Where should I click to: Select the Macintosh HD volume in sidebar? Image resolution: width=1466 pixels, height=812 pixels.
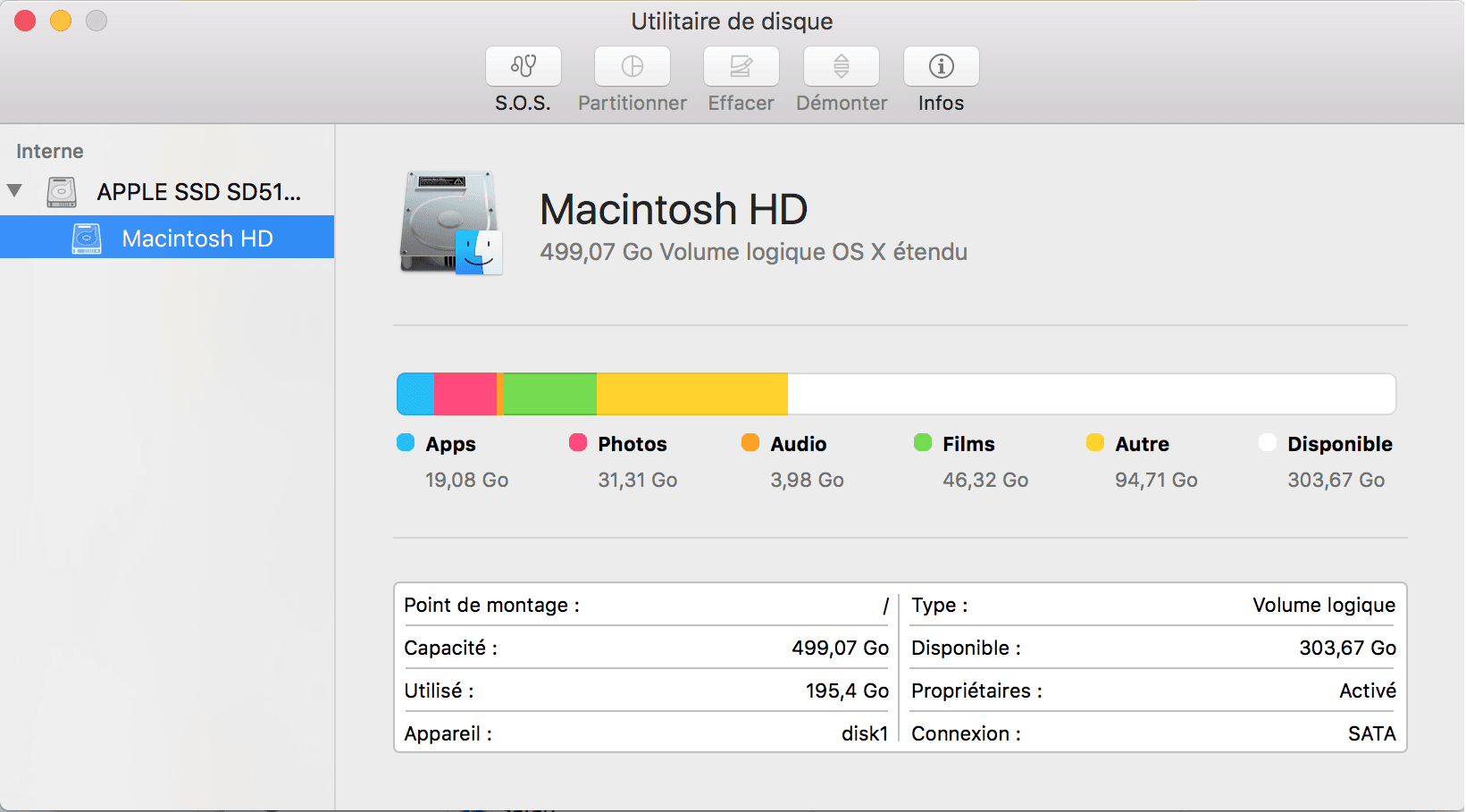pyautogui.click(x=167, y=238)
